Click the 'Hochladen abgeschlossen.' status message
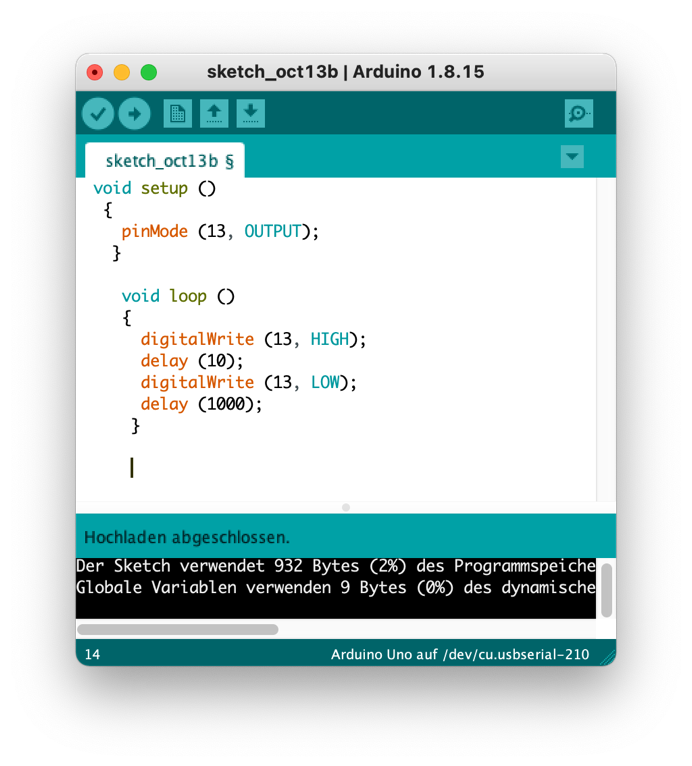 pos(187,537)
